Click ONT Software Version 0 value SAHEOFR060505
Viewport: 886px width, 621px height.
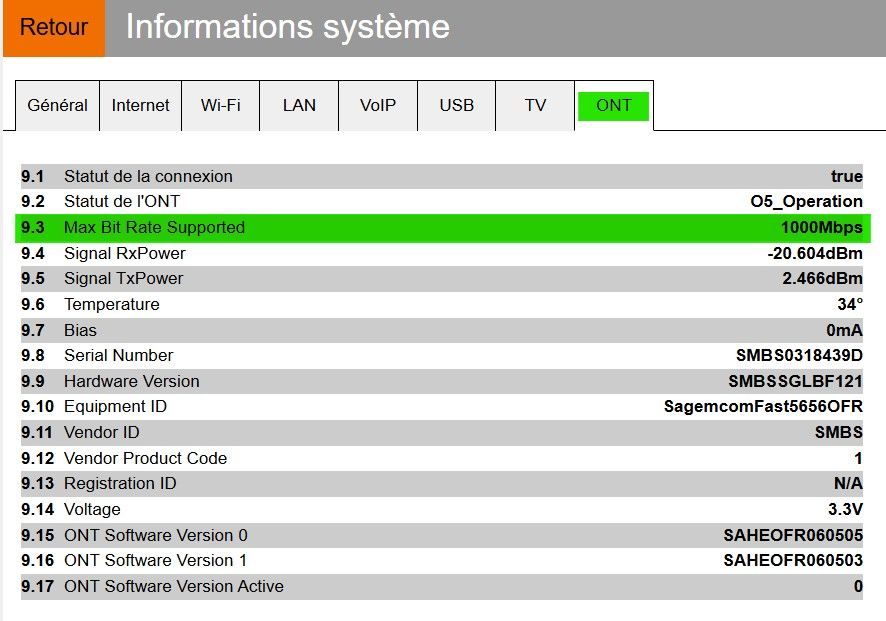(793, 535)
